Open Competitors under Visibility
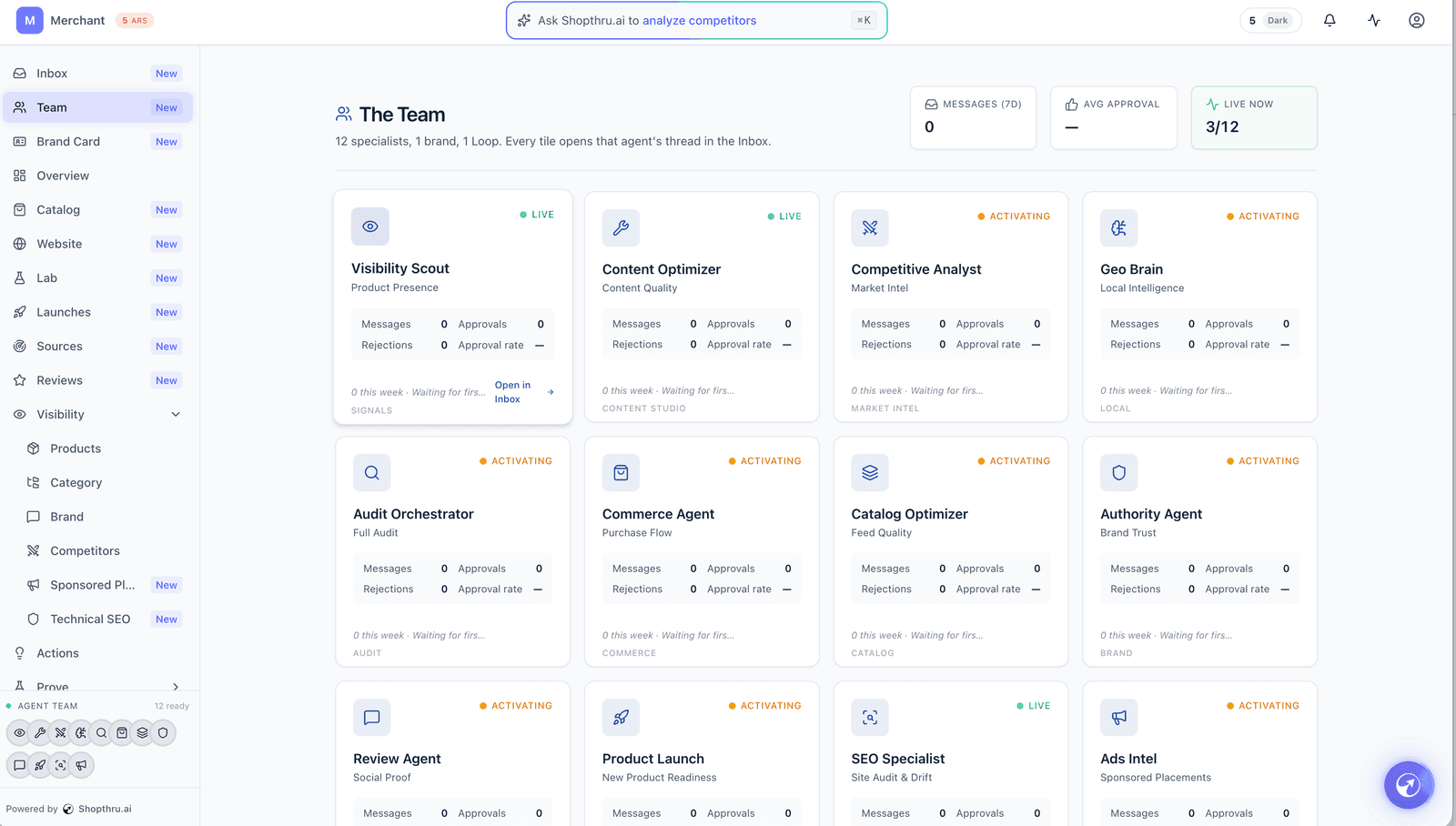Screen dimensions: 1456x826 coord(104,551)
